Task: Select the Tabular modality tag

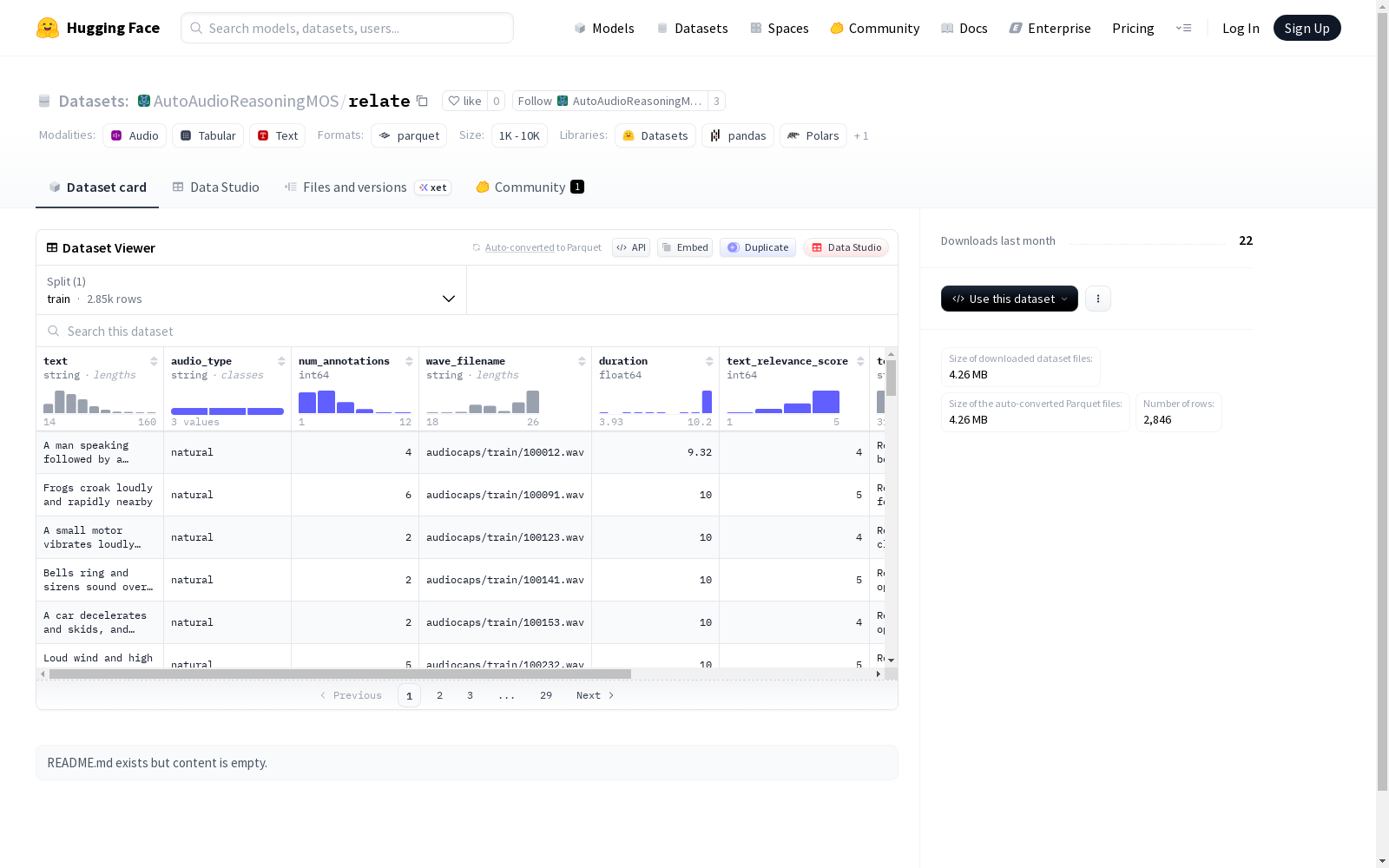Action: click(207, 135)
